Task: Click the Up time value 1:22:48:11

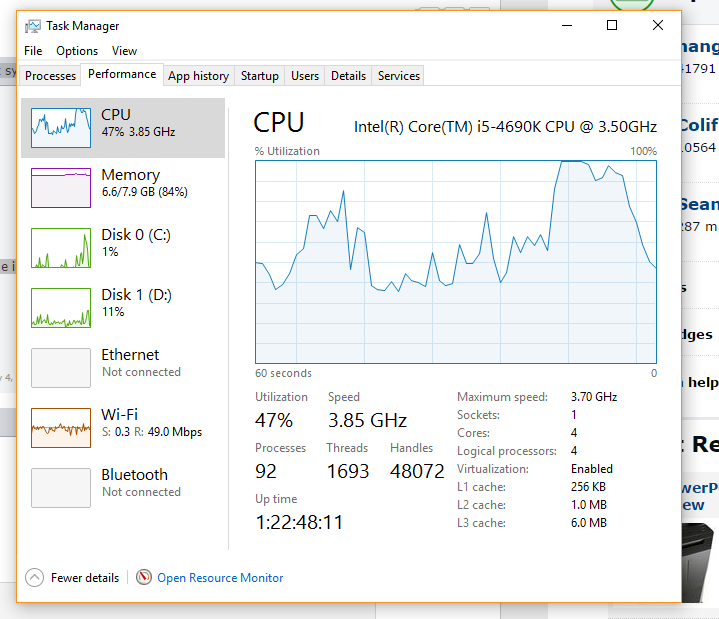Action: click(x=299, y=522)
